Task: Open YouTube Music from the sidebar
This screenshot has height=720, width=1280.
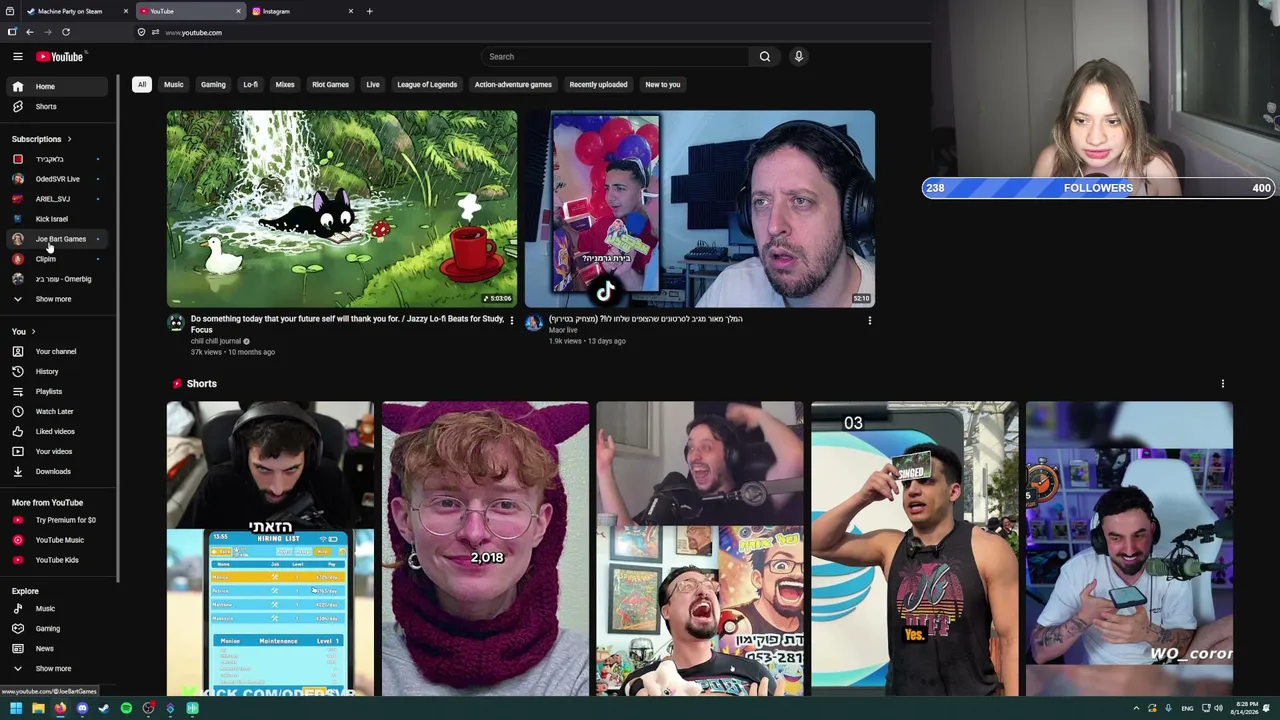Action: tap(56, 540)
